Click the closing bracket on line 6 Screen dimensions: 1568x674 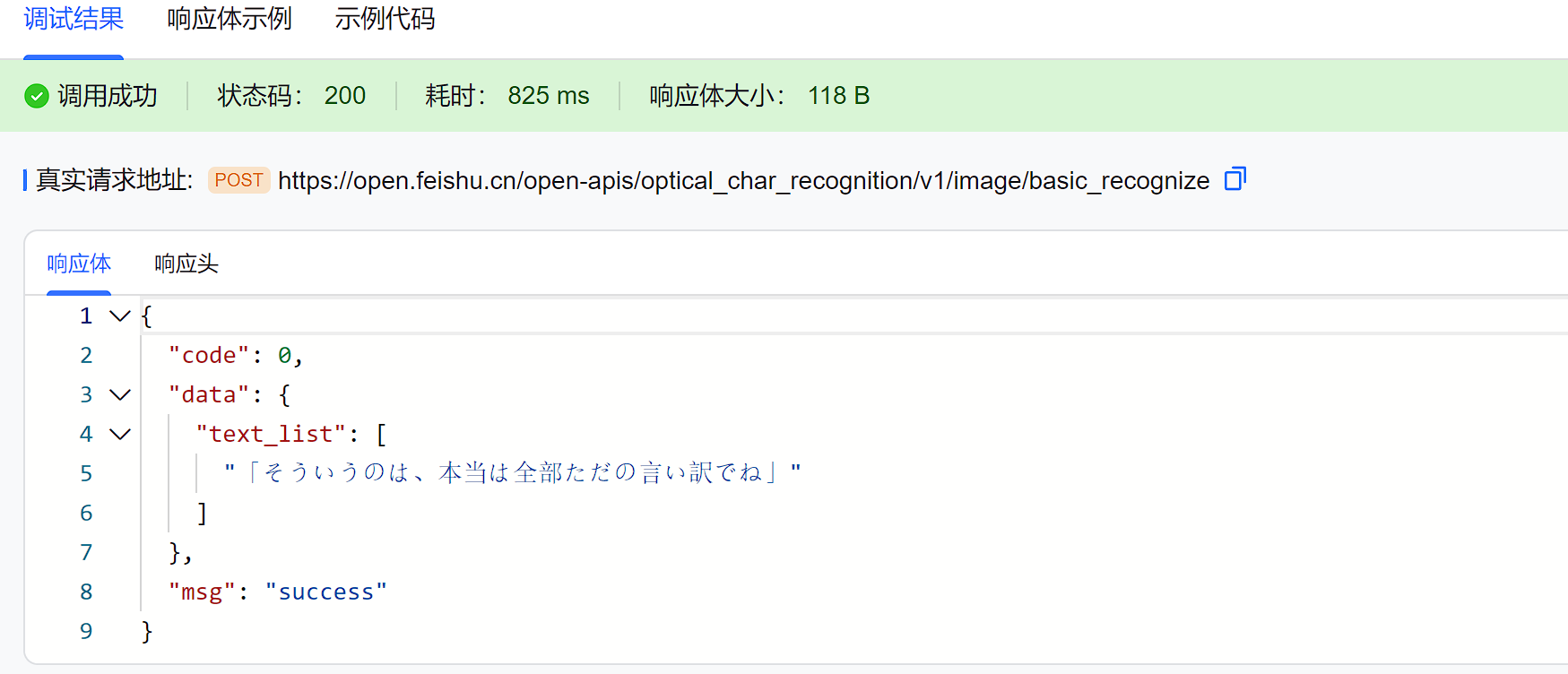click(x=203, y=514)
